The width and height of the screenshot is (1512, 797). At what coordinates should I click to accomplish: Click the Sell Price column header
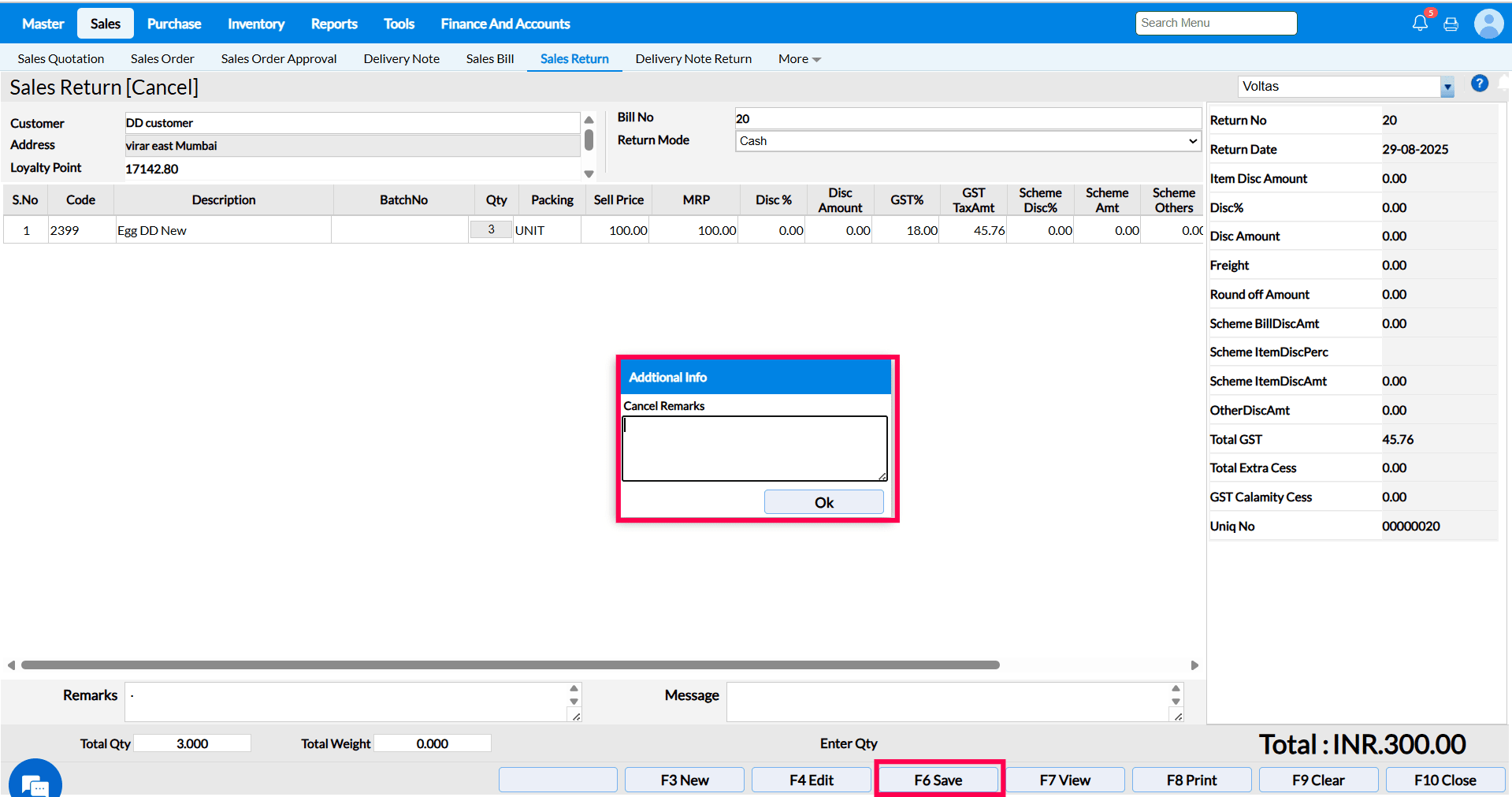point(619,200)
